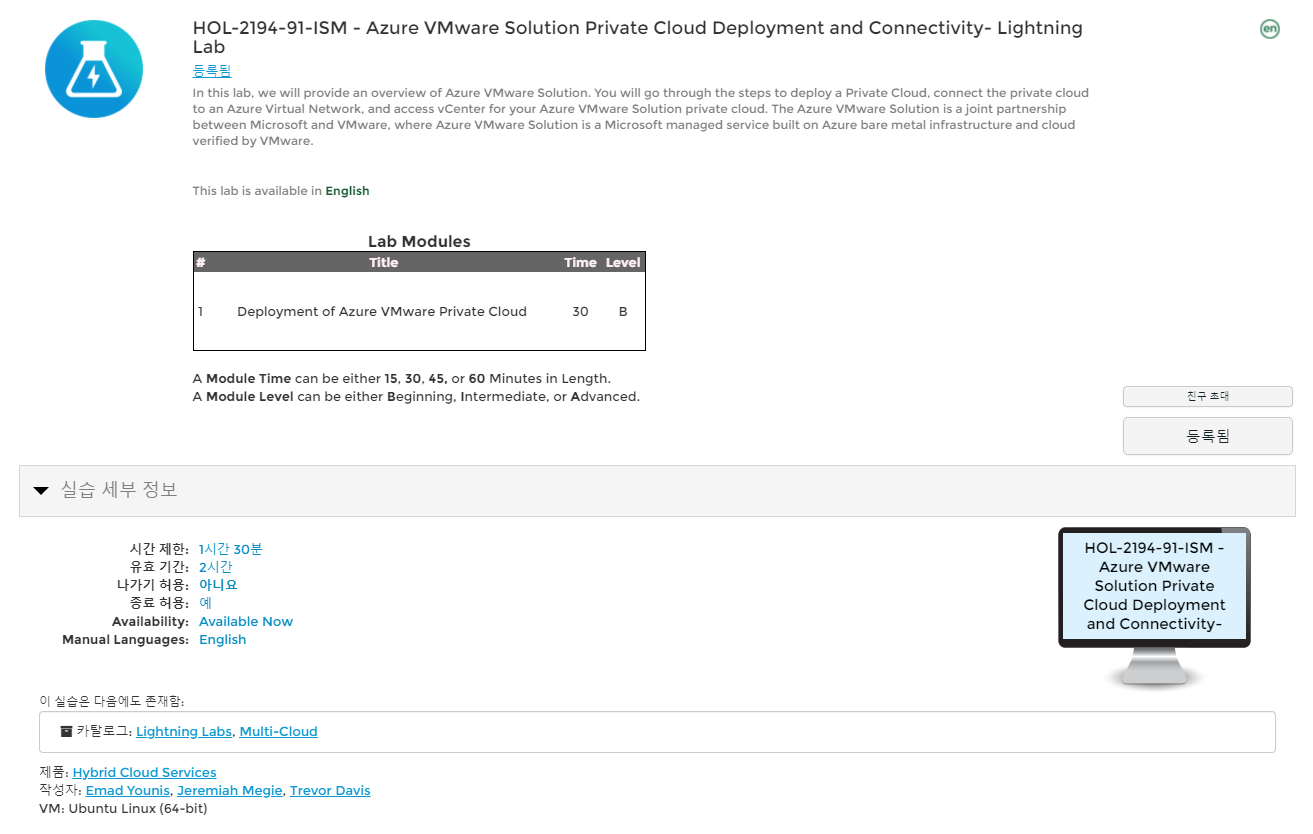Click 'Deployment of Azure VMware Private Cloud' module row
This screenshot has width=1313, height=834.
tap(419, 311)
